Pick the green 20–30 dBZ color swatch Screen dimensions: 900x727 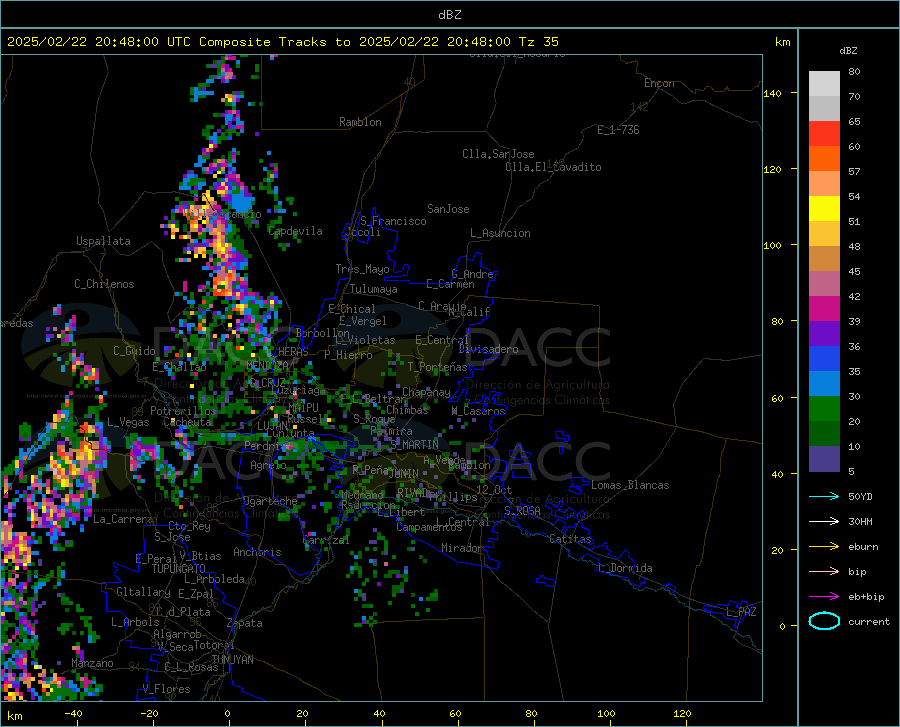pos(824,409)
